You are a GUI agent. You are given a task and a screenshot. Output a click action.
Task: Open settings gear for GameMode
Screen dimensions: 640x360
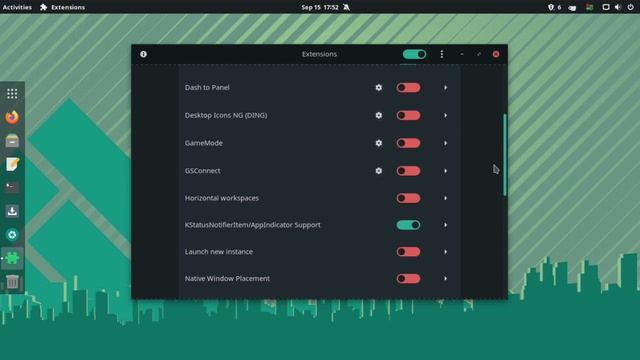click(x=379, y=143)
